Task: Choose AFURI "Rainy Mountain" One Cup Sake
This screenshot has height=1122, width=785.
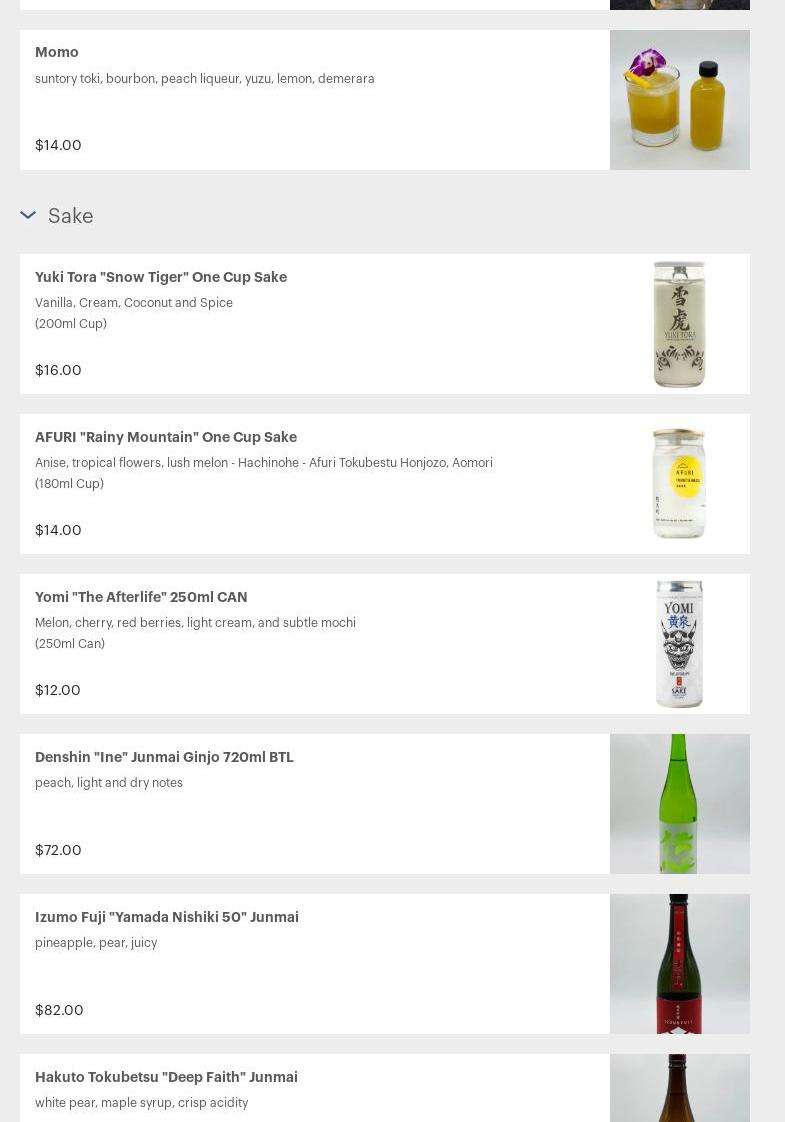Action: pos(166,437)
